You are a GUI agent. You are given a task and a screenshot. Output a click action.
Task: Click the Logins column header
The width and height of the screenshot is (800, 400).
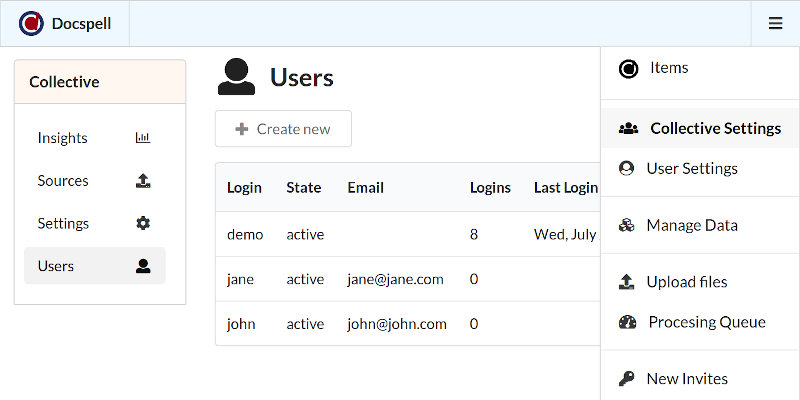pos(490,187)
